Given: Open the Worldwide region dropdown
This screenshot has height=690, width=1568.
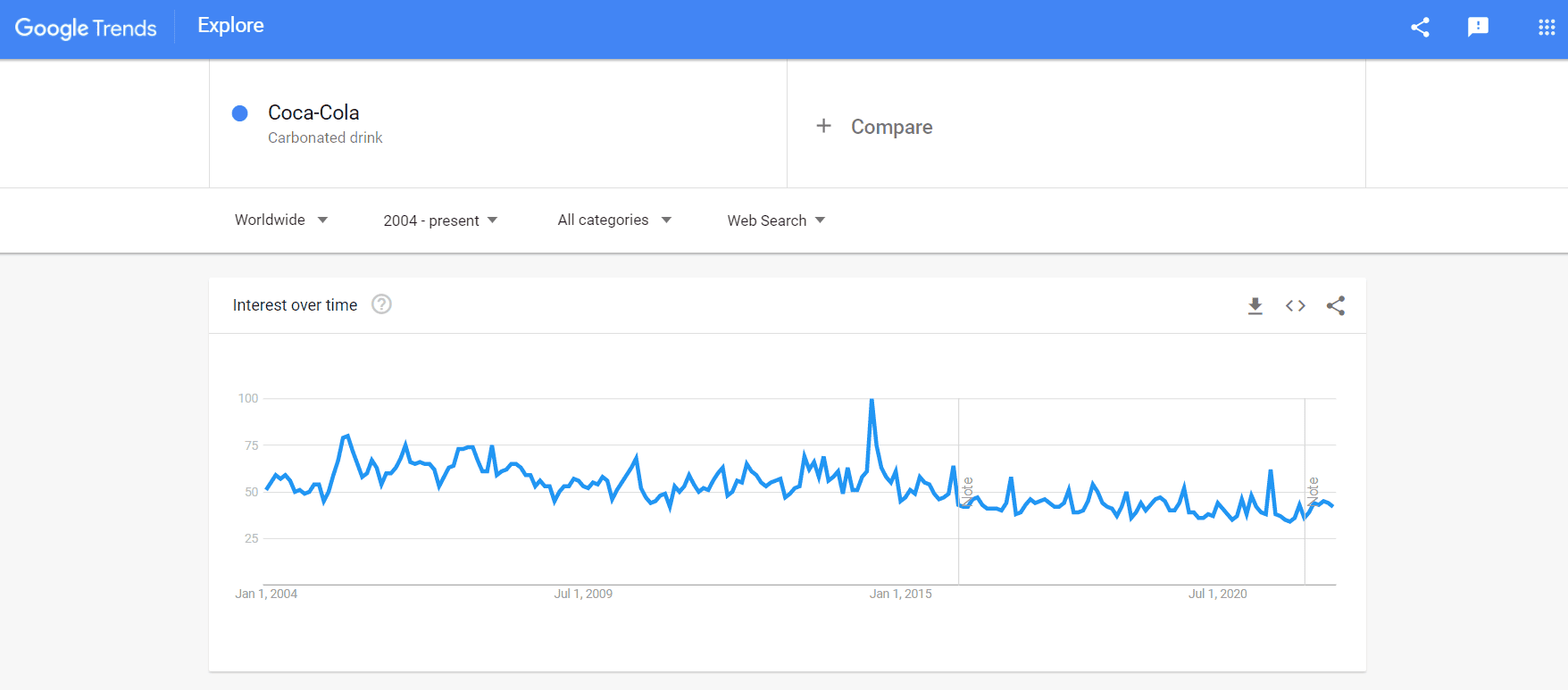Looking at the screenshot, I should tap(280, 220).
